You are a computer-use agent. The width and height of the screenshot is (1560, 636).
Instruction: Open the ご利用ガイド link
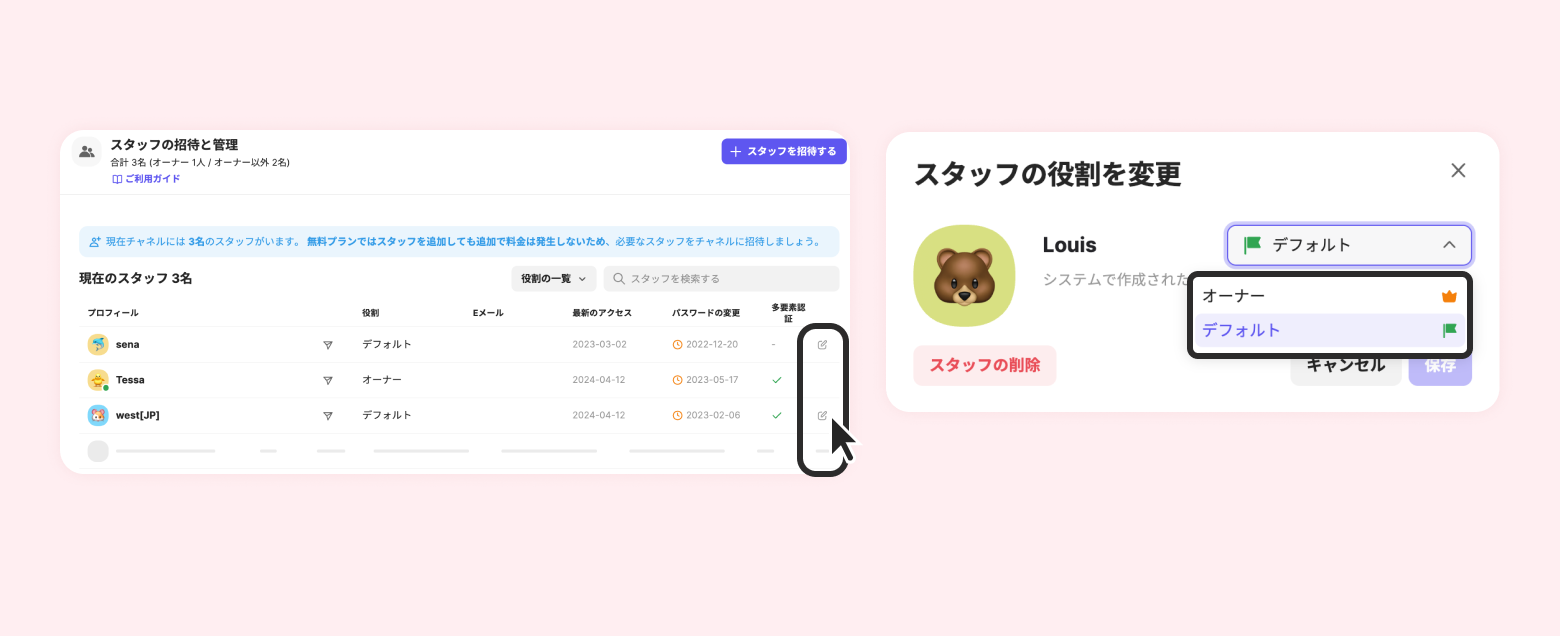point(146,179)
